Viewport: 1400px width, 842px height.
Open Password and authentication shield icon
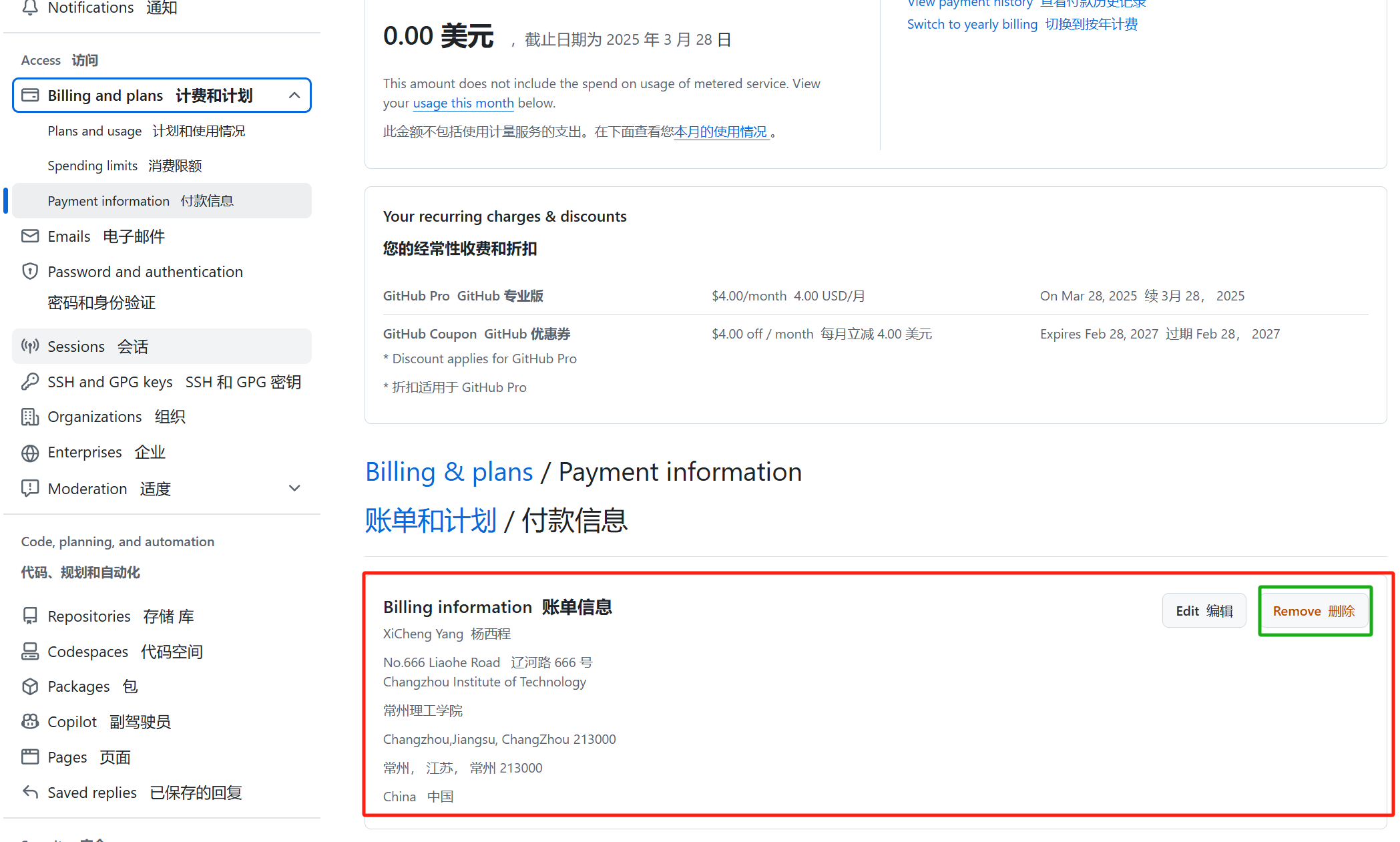coord(30,271)
